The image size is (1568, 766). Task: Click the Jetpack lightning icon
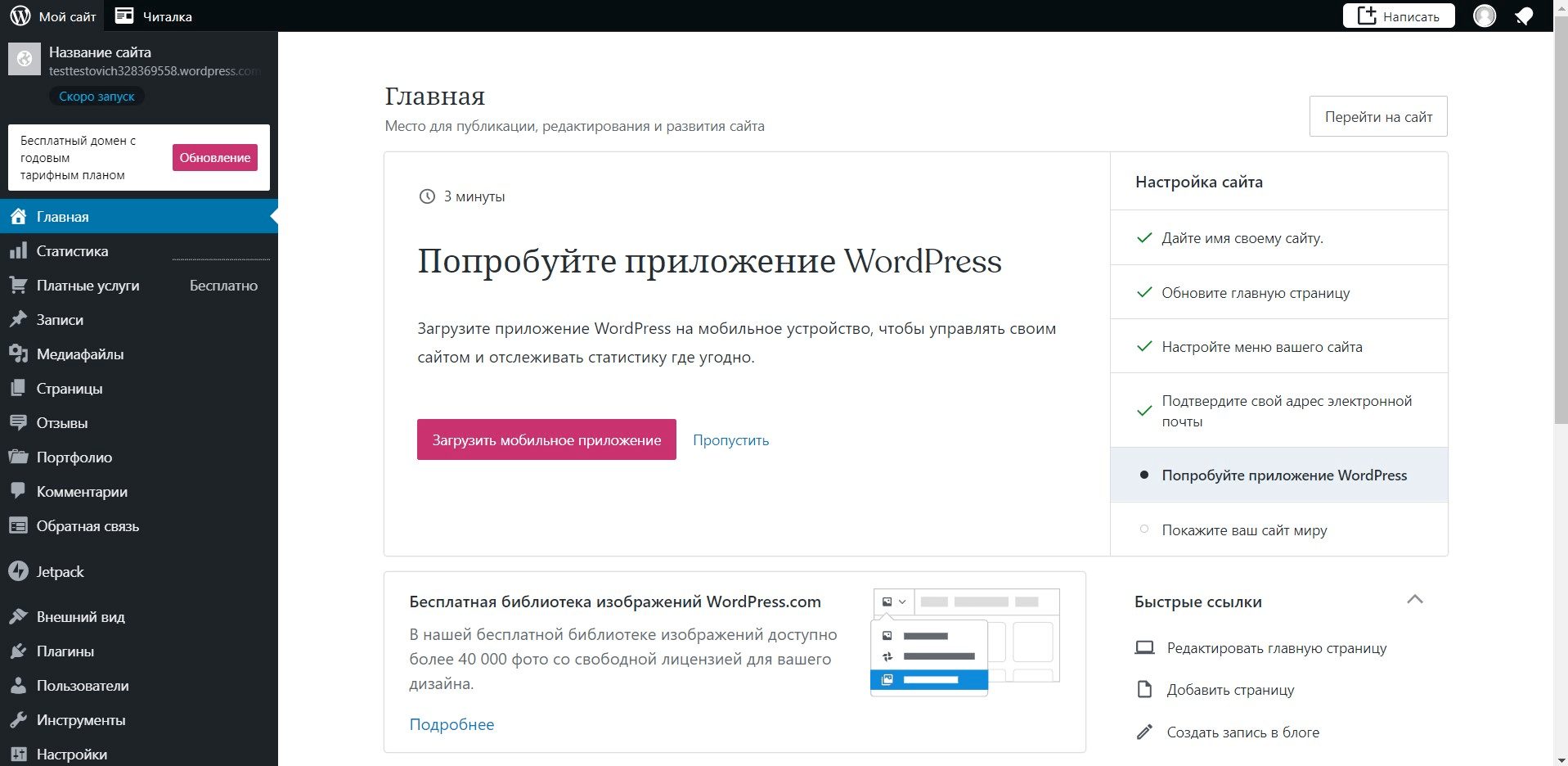18,571
